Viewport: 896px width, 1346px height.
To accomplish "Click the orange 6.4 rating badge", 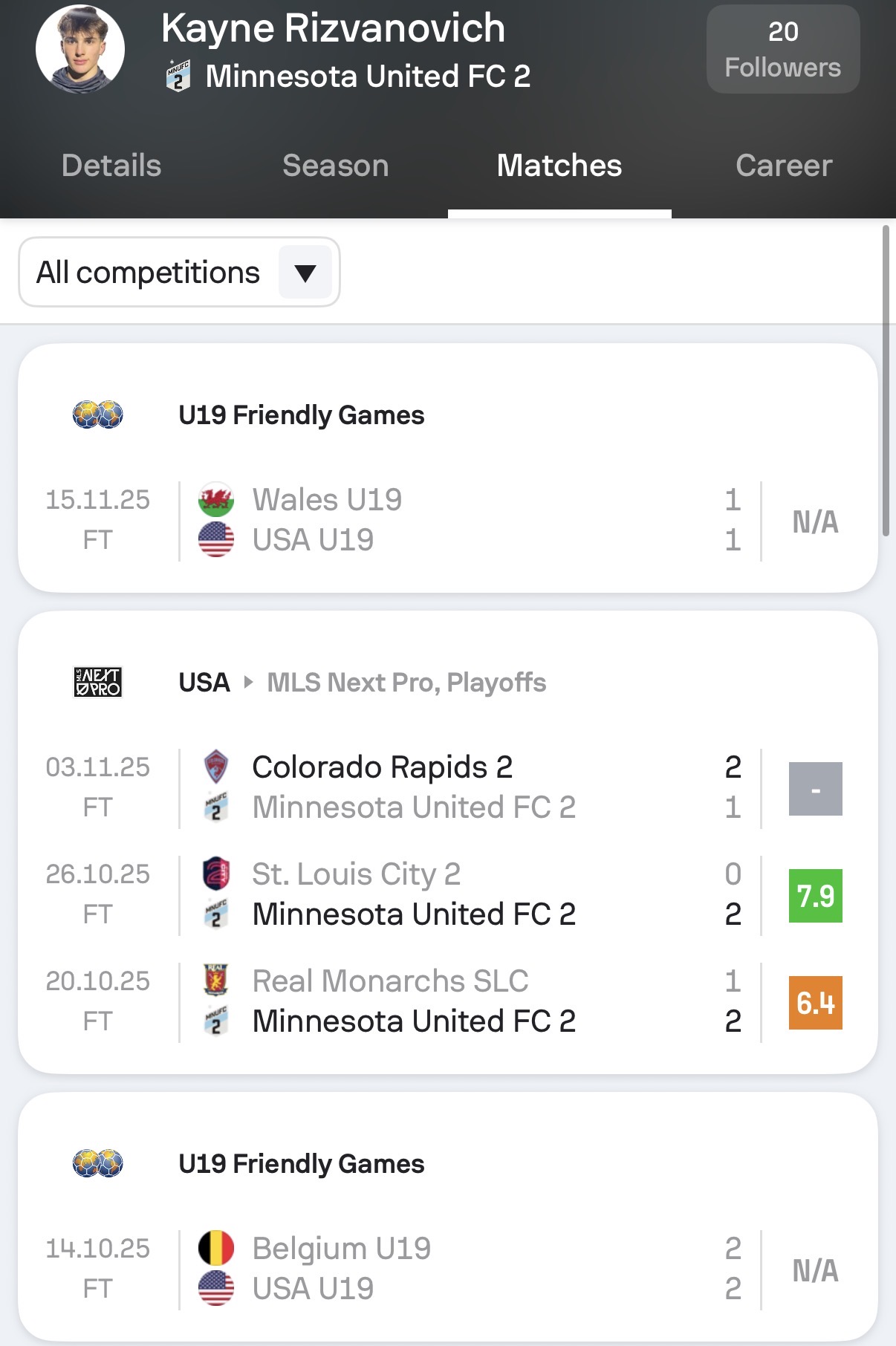I will (x=815, y=1003).
